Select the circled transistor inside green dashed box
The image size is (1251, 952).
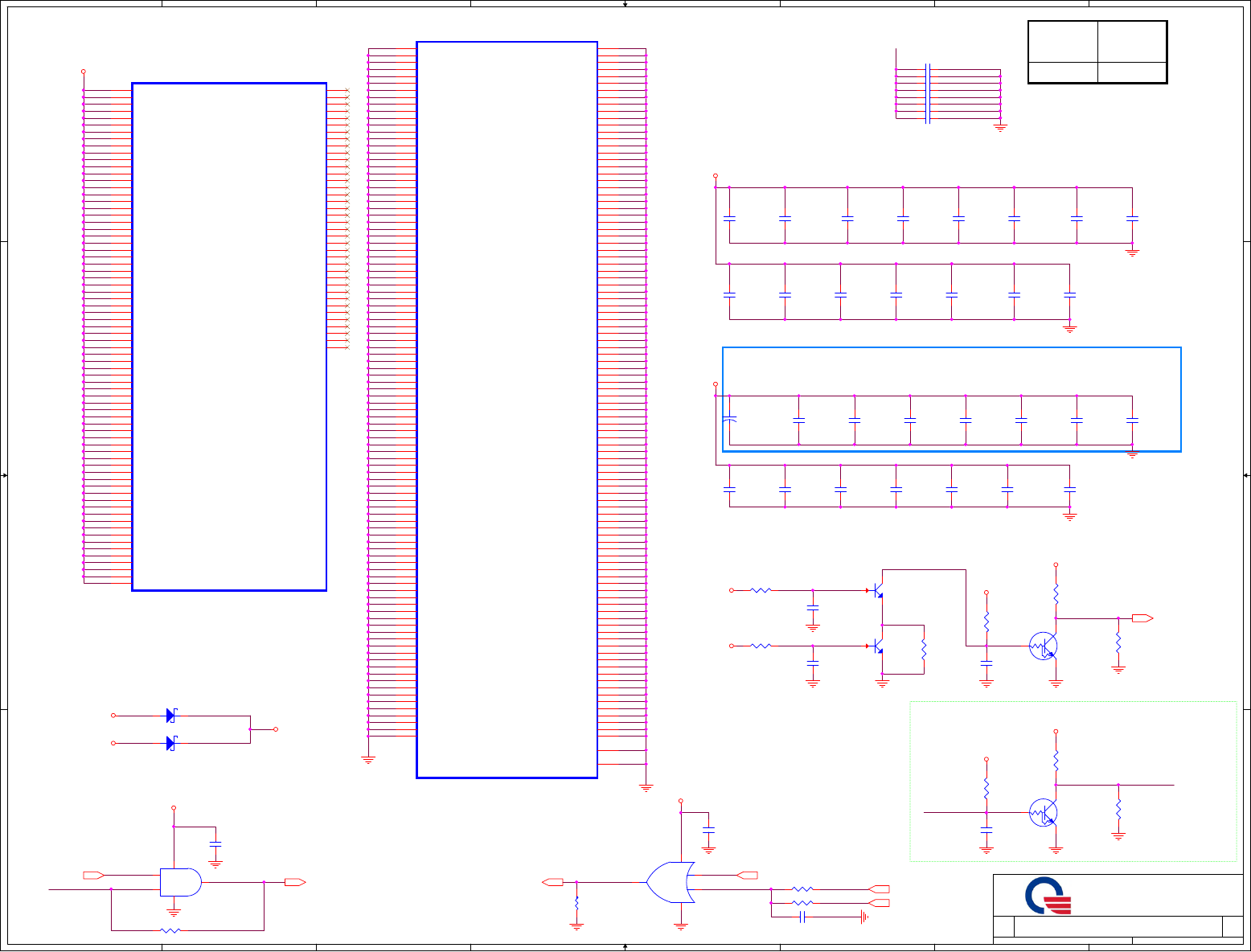pos(1044,813)
